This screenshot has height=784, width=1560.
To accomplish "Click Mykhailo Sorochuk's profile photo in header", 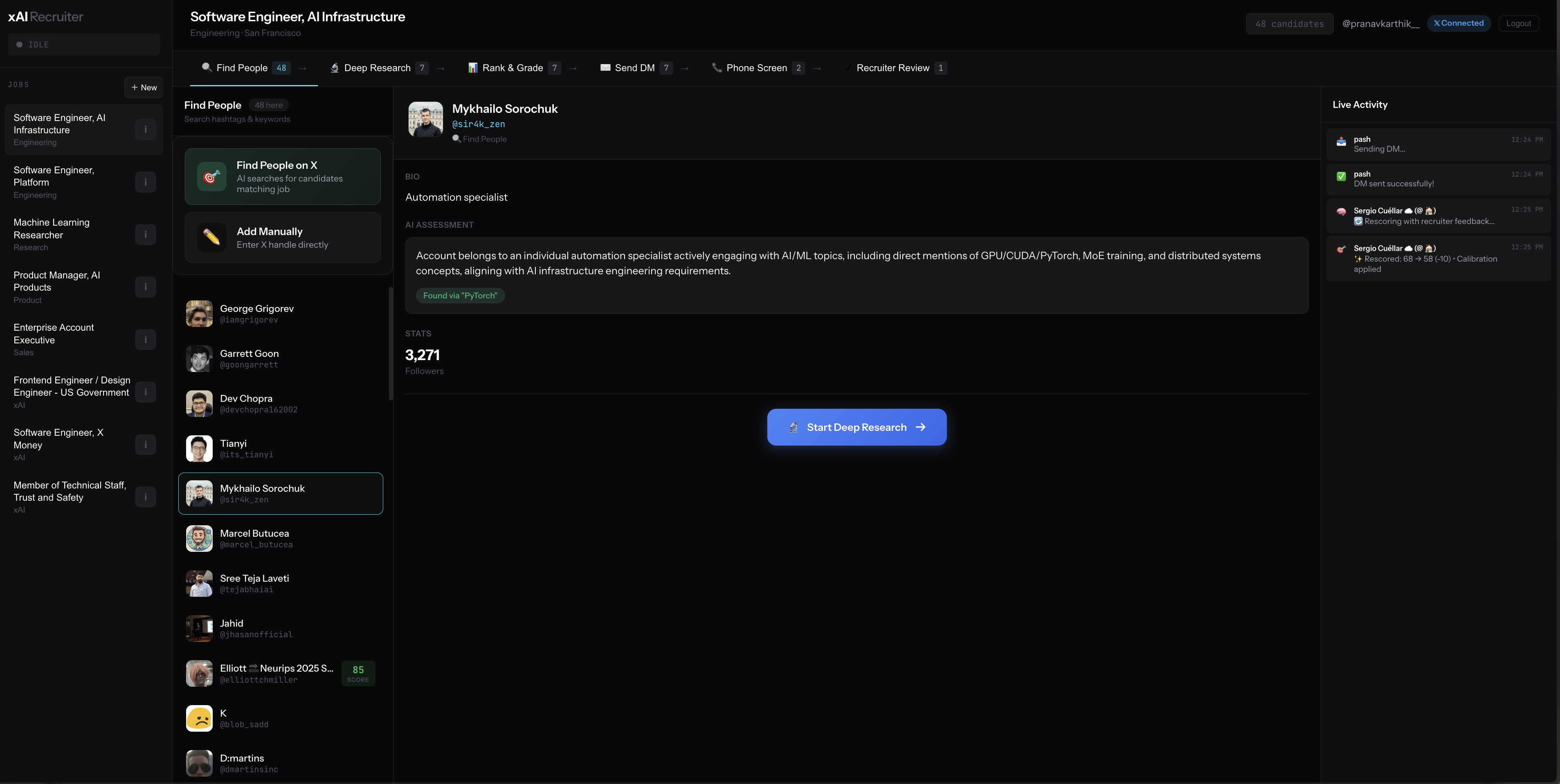I will 425,119.
